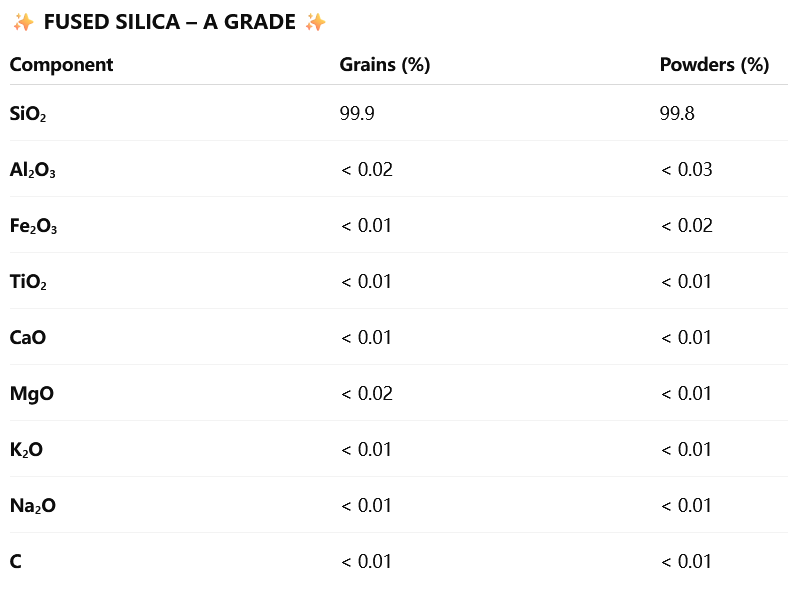Select the Grains (%) column header
Viewport: 788px width, 601px height.
(385, 65)
